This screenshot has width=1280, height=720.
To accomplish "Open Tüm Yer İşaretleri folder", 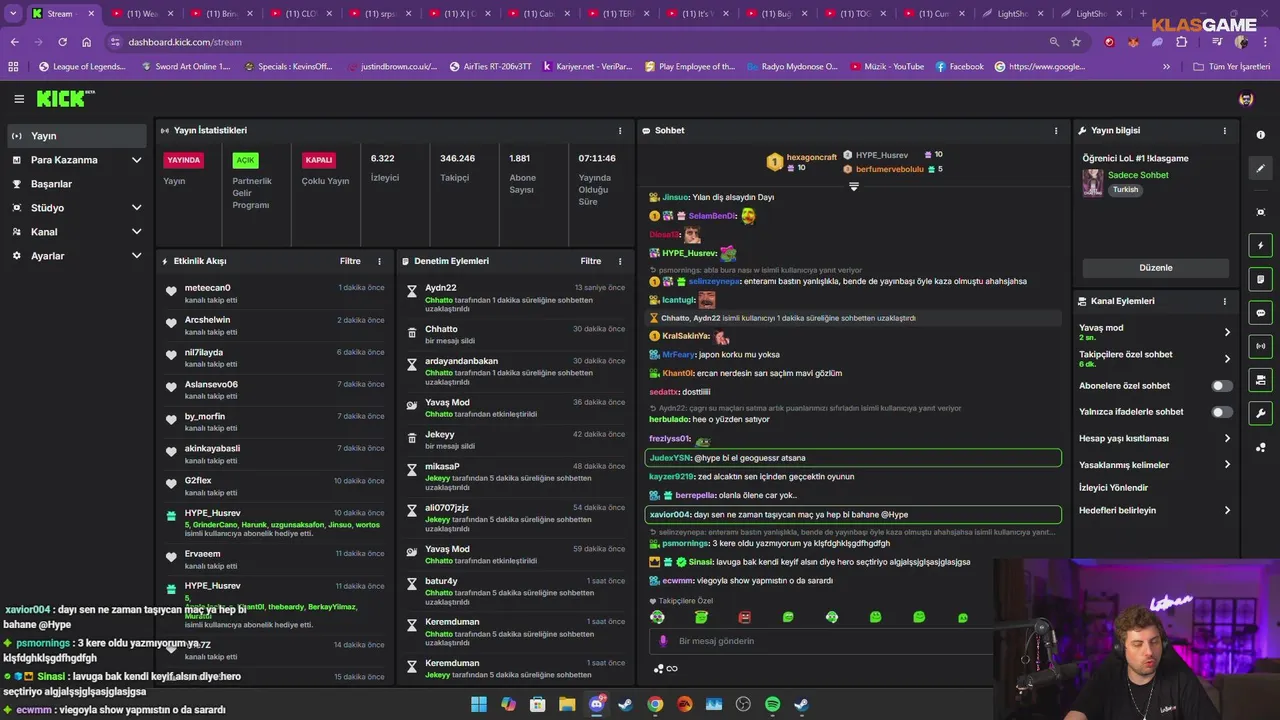I will (x=1232, y=67).
